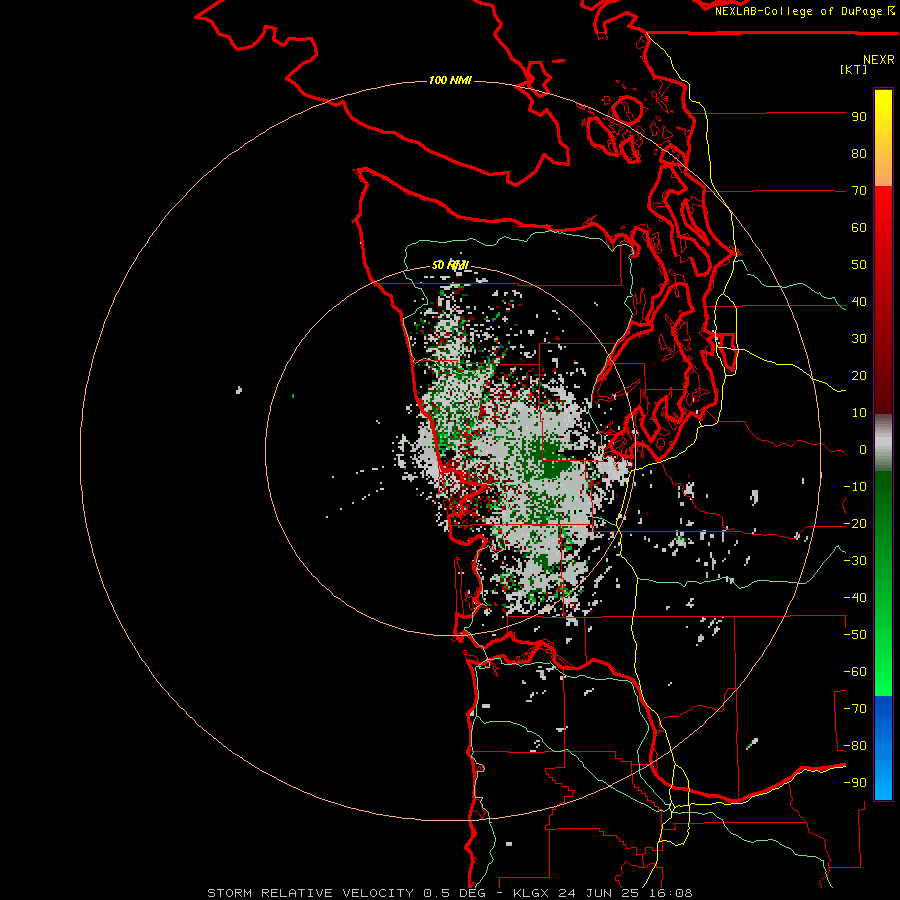900x900 pixels.
Task: Click the 50 NMI range ring label
Action: [x=450, y=265]
